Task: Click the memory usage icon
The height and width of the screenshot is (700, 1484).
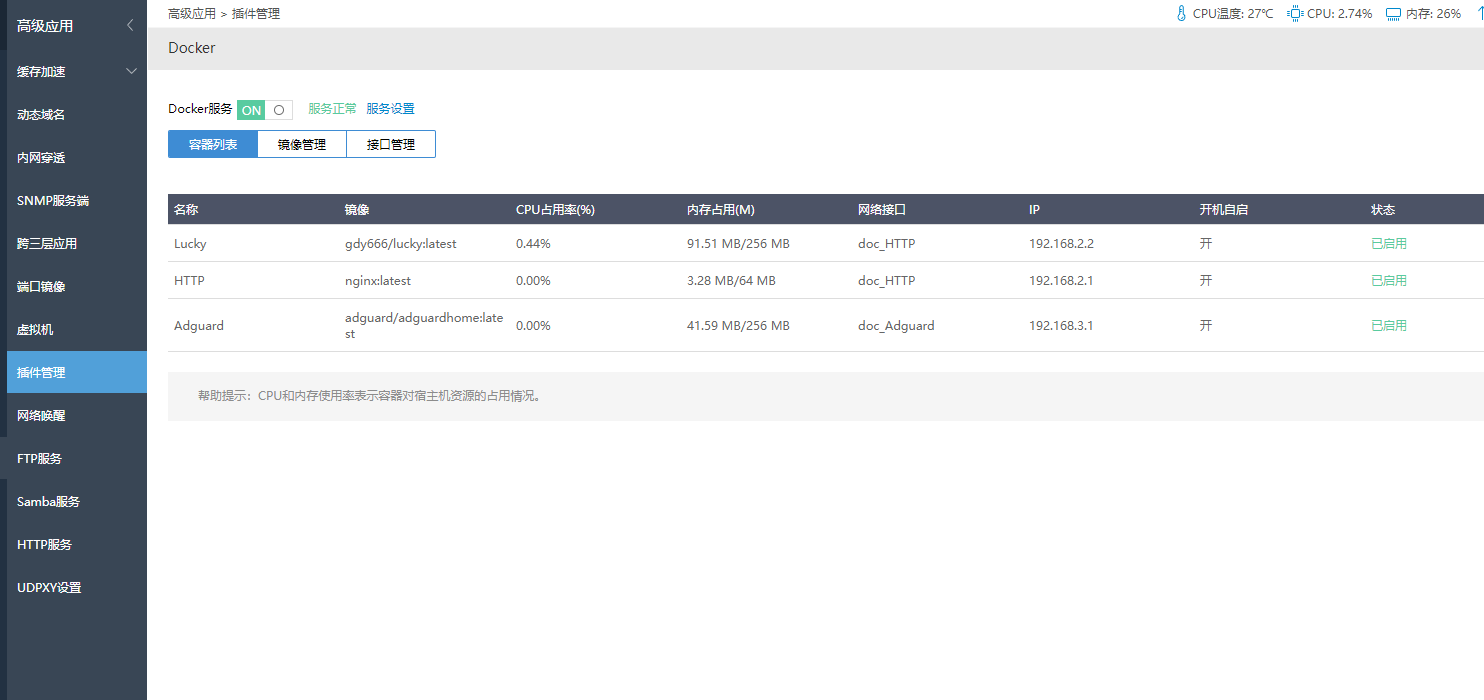Action: coord(1394,14)
